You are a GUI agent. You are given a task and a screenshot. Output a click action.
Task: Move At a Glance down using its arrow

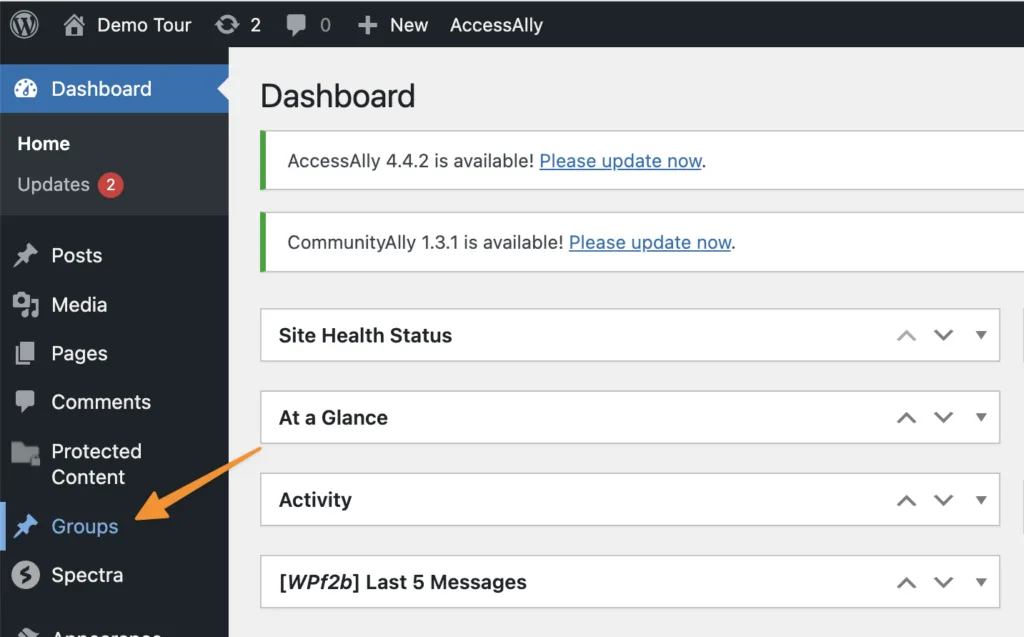944,417
